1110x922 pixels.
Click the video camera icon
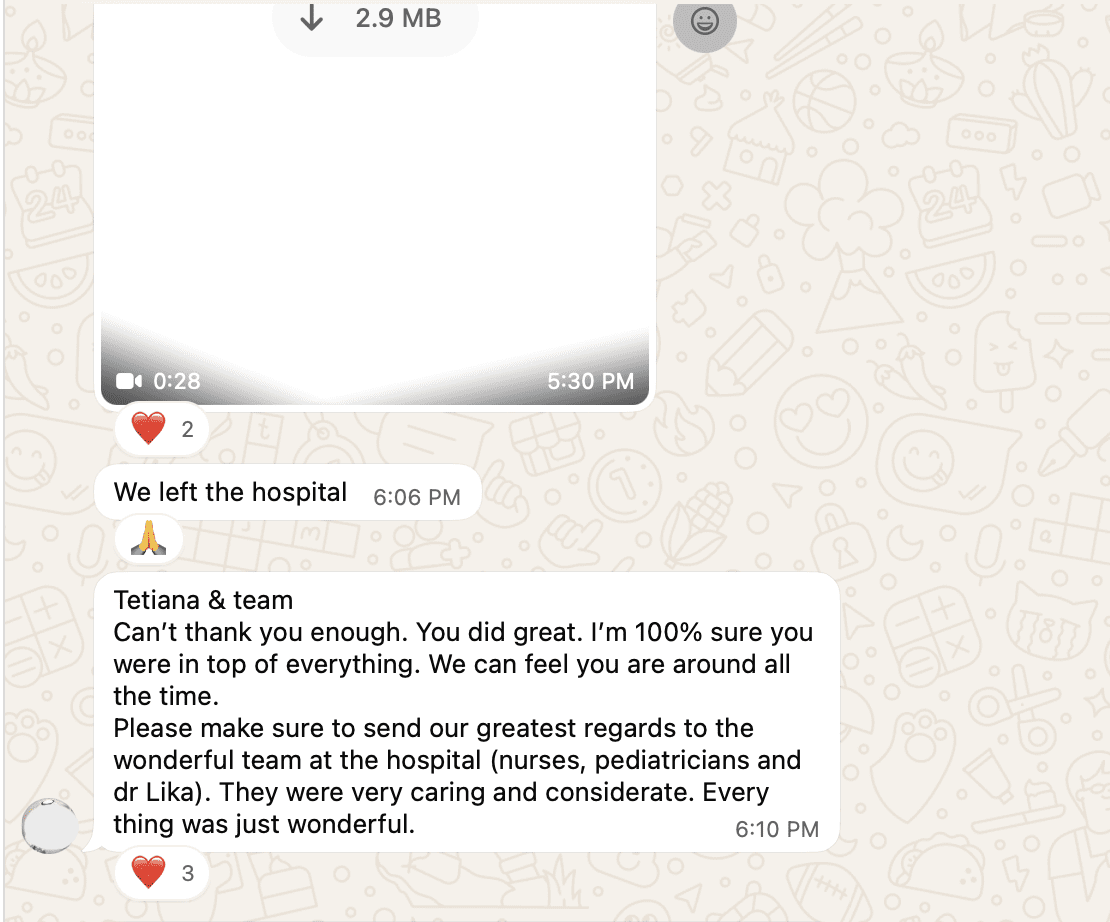point(129,381)
